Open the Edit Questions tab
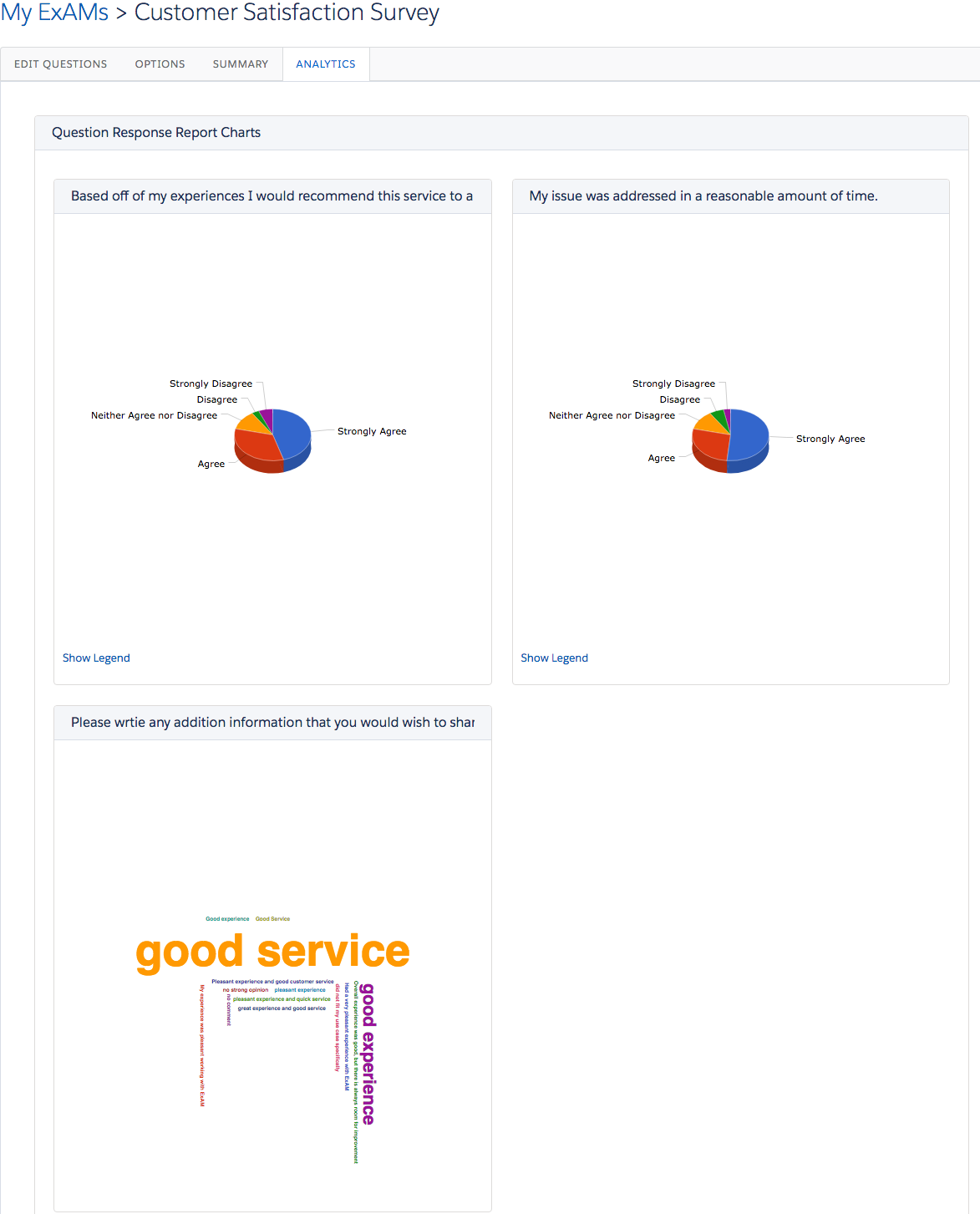This screenshot has height=1214, width=980. 60,64
